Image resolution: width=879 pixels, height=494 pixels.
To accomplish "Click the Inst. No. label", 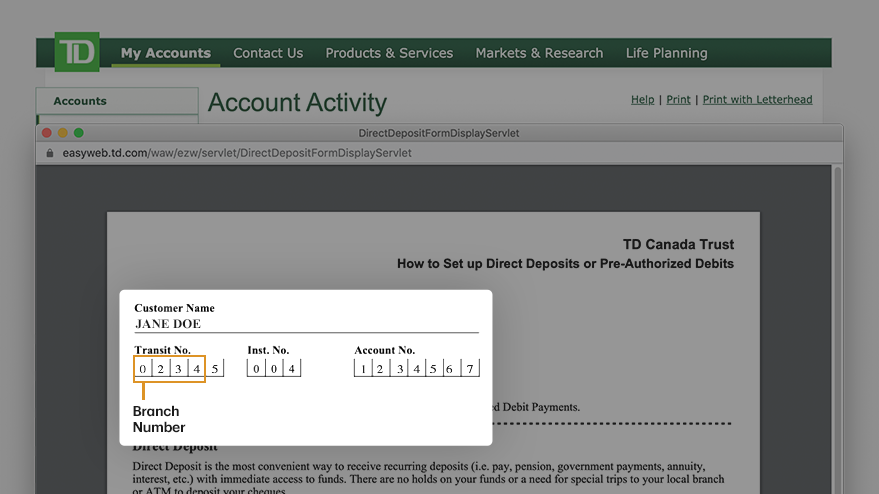I will [268, 350].
